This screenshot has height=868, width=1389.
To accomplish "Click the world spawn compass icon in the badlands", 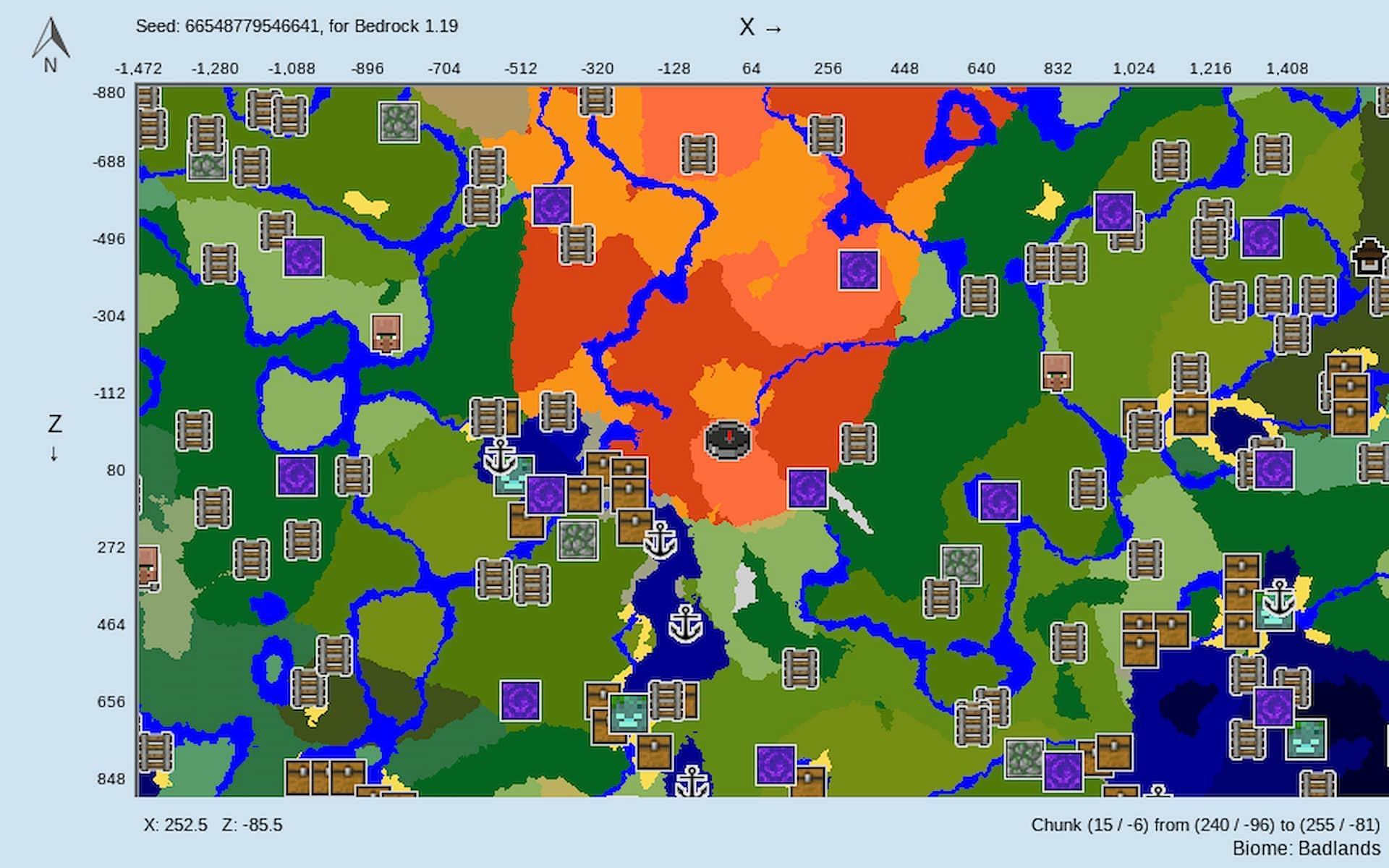I will point(728,439).
